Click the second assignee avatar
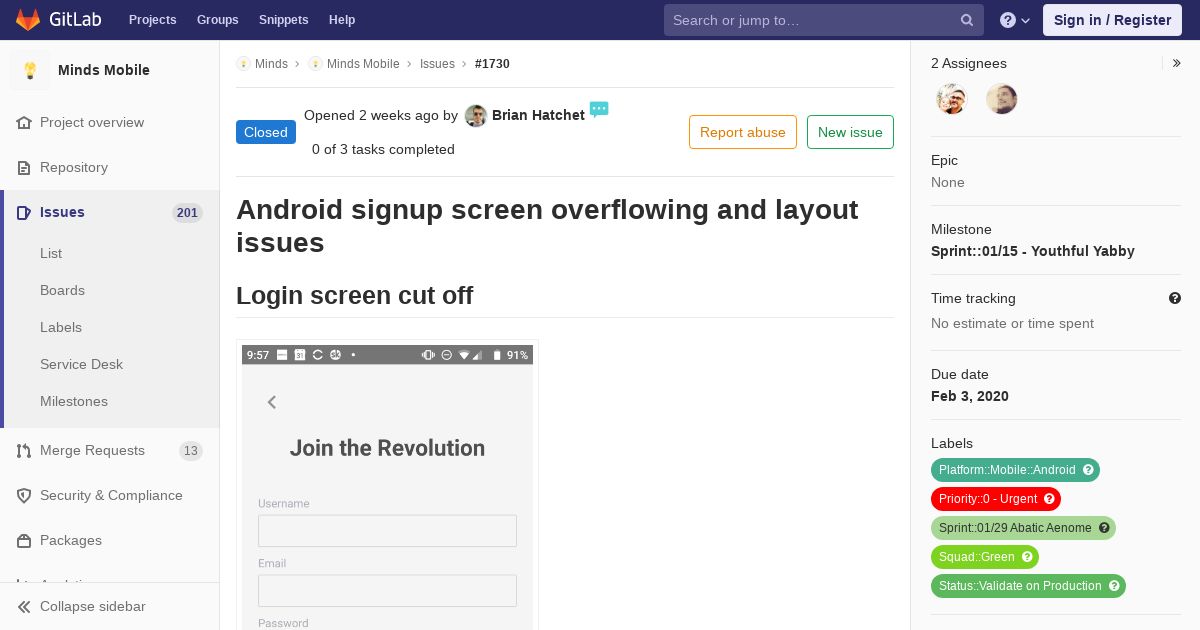Image resolution: width=1200 pixels, height=630 pixels. (x=1002, y=99)
